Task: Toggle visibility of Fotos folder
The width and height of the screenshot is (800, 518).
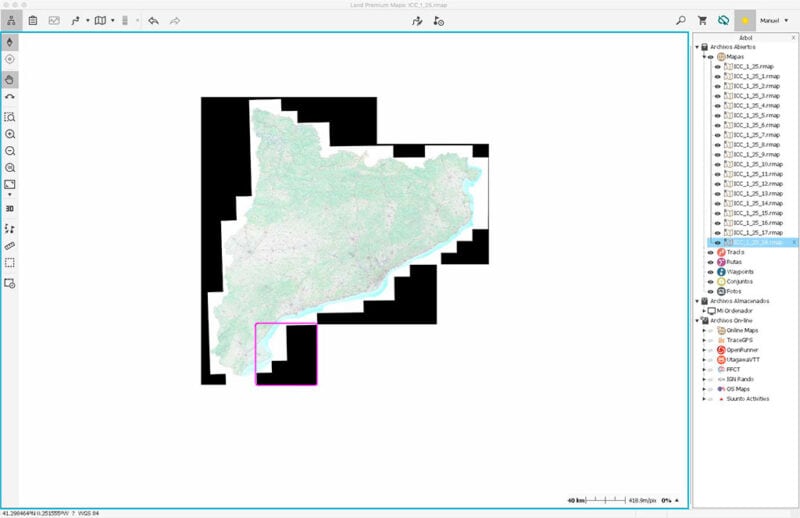Action: tap(711, 292)
